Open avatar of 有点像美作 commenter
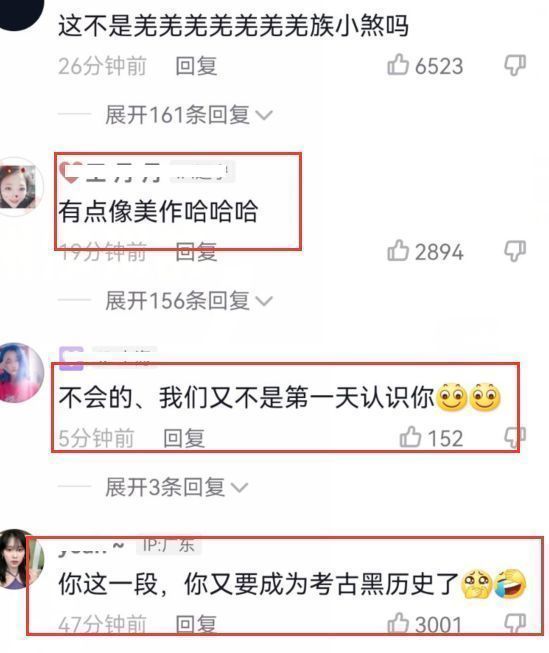This screenshot has height=653, width=549. point(18,187)
